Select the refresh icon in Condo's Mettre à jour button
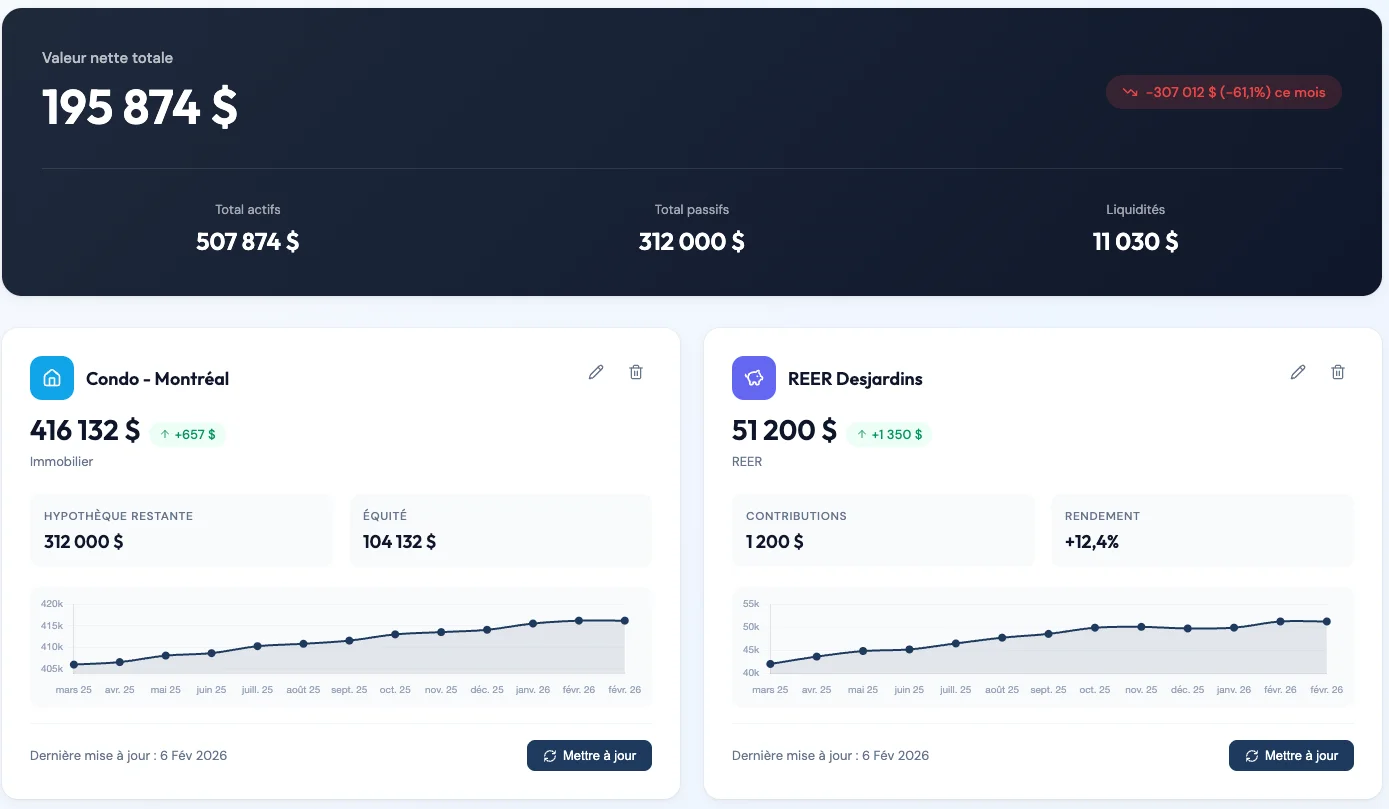The height and width of the screenshot is (809, 1389). coord(551,755)
